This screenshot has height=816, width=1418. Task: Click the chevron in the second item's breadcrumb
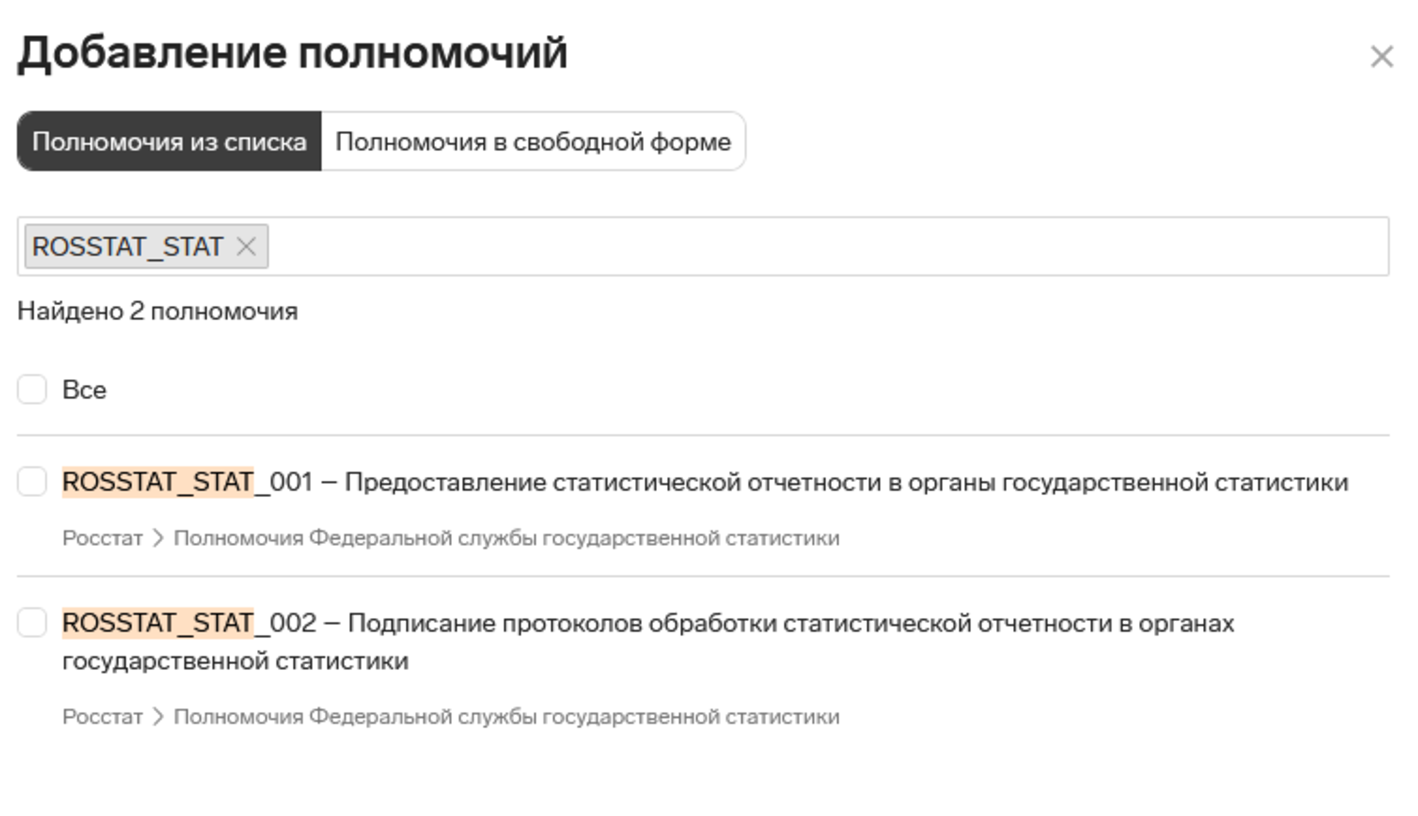pyautogui.click(x=160, y=716)
